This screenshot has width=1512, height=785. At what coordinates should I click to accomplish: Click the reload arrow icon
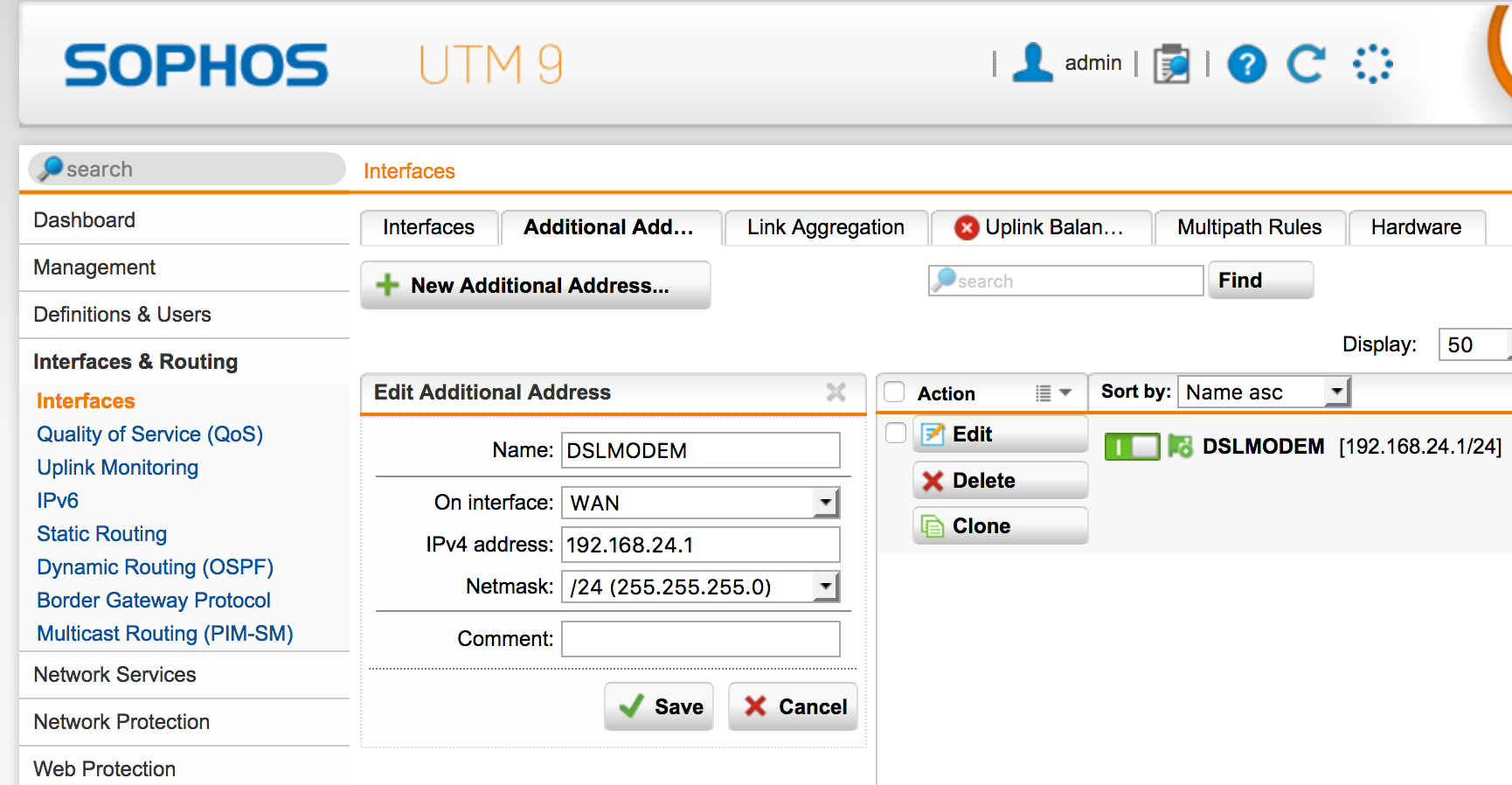[1306, 64]
